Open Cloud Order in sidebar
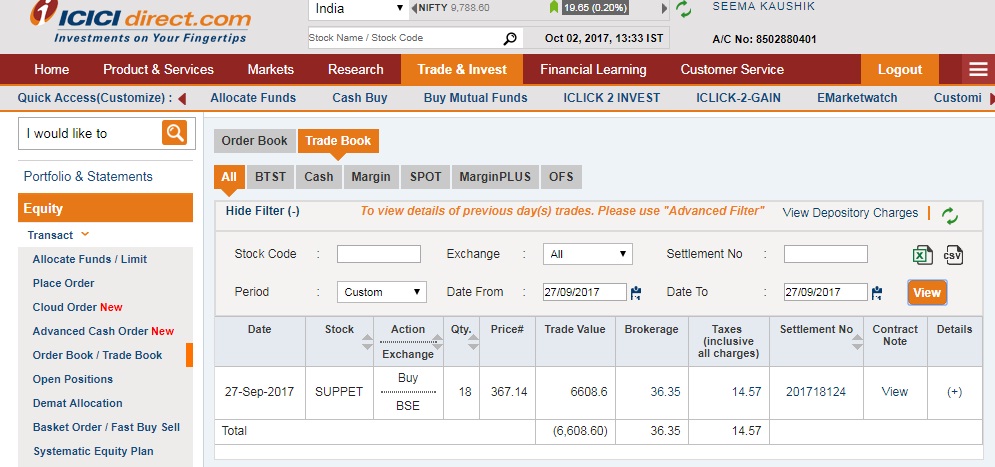The image size is (995, 467). pos(77,307)
